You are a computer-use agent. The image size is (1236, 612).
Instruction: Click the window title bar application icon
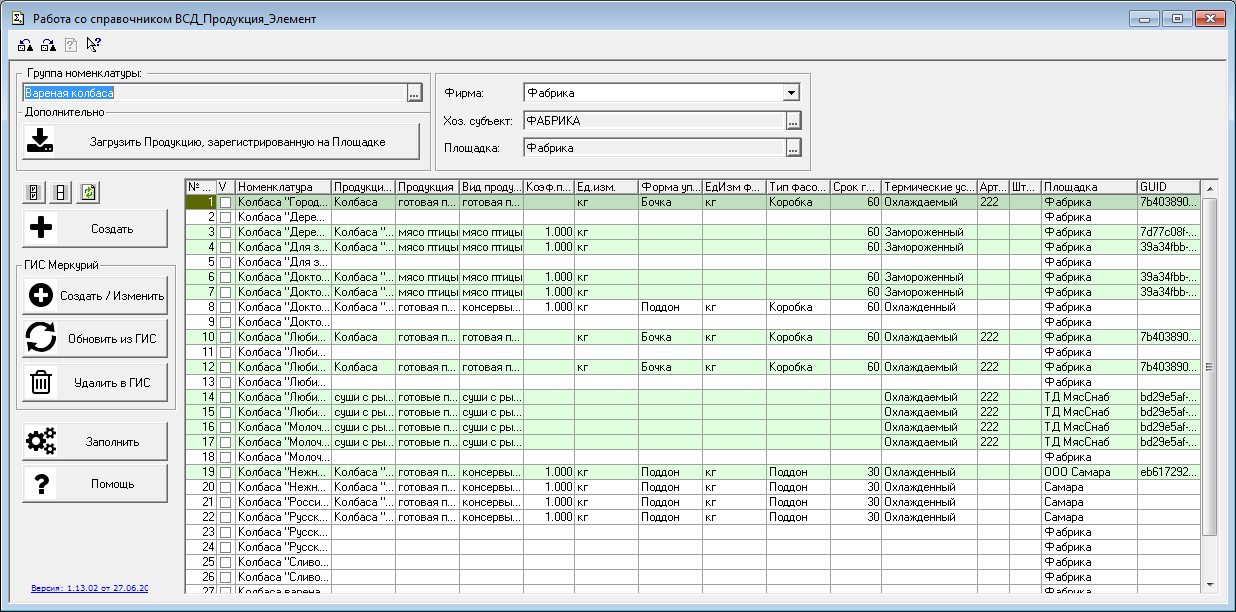pos(18,18)
